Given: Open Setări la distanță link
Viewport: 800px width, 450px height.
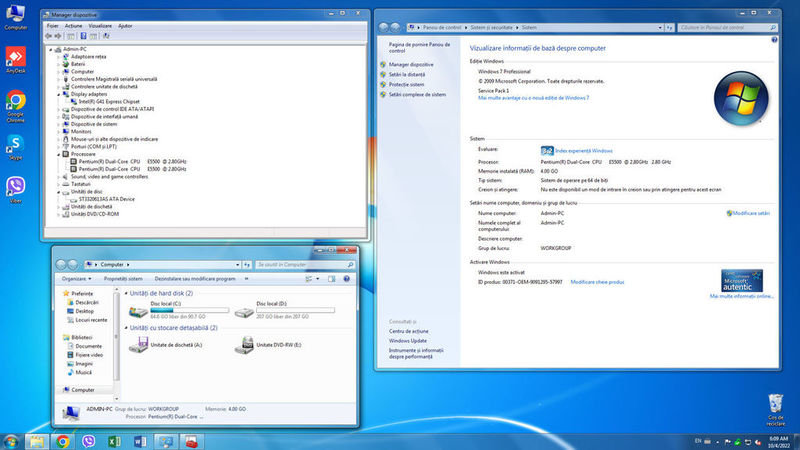Looking at the screenshot, I should (x=407, y=74).
